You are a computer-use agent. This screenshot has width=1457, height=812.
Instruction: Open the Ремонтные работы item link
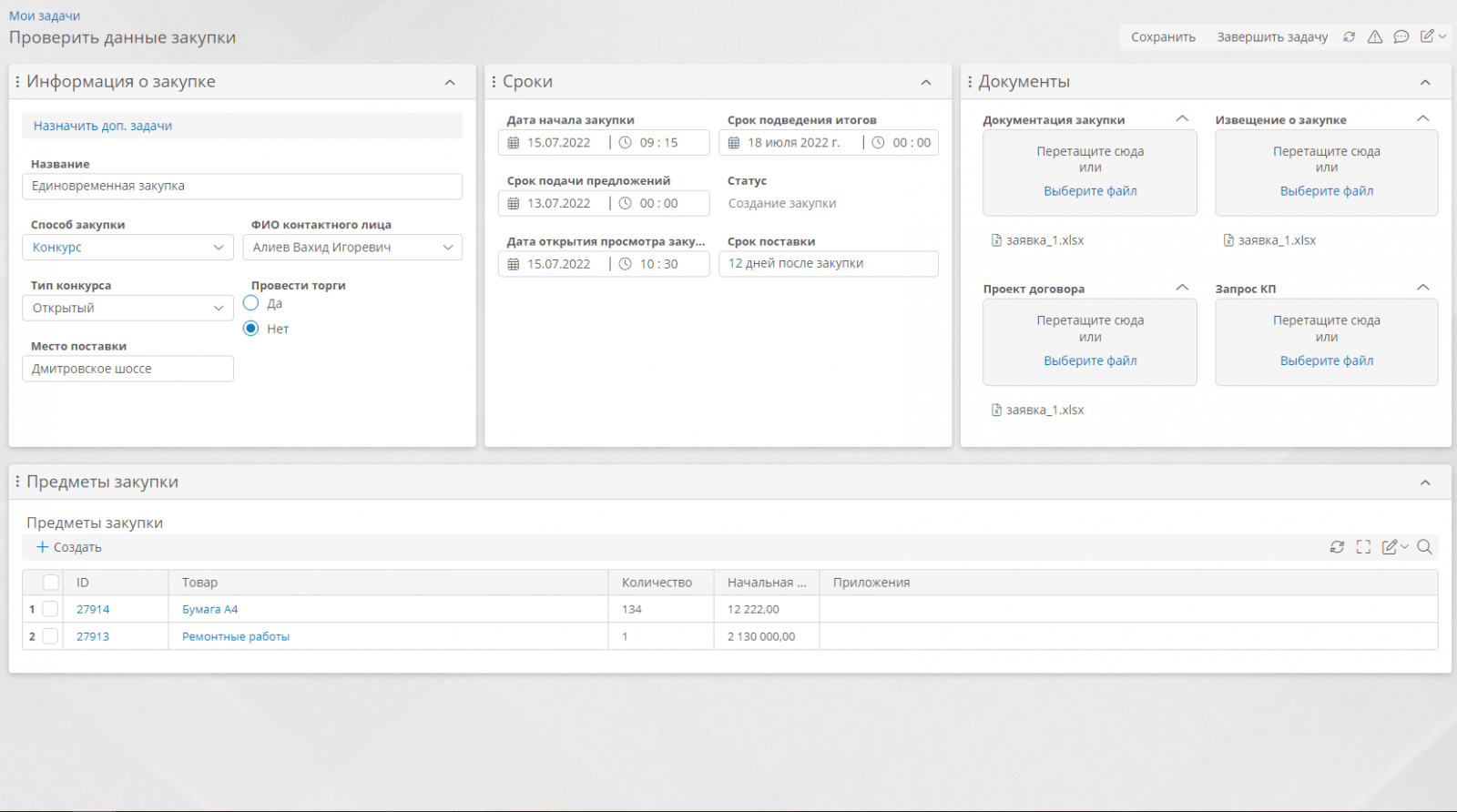click(x=236, y=636)
